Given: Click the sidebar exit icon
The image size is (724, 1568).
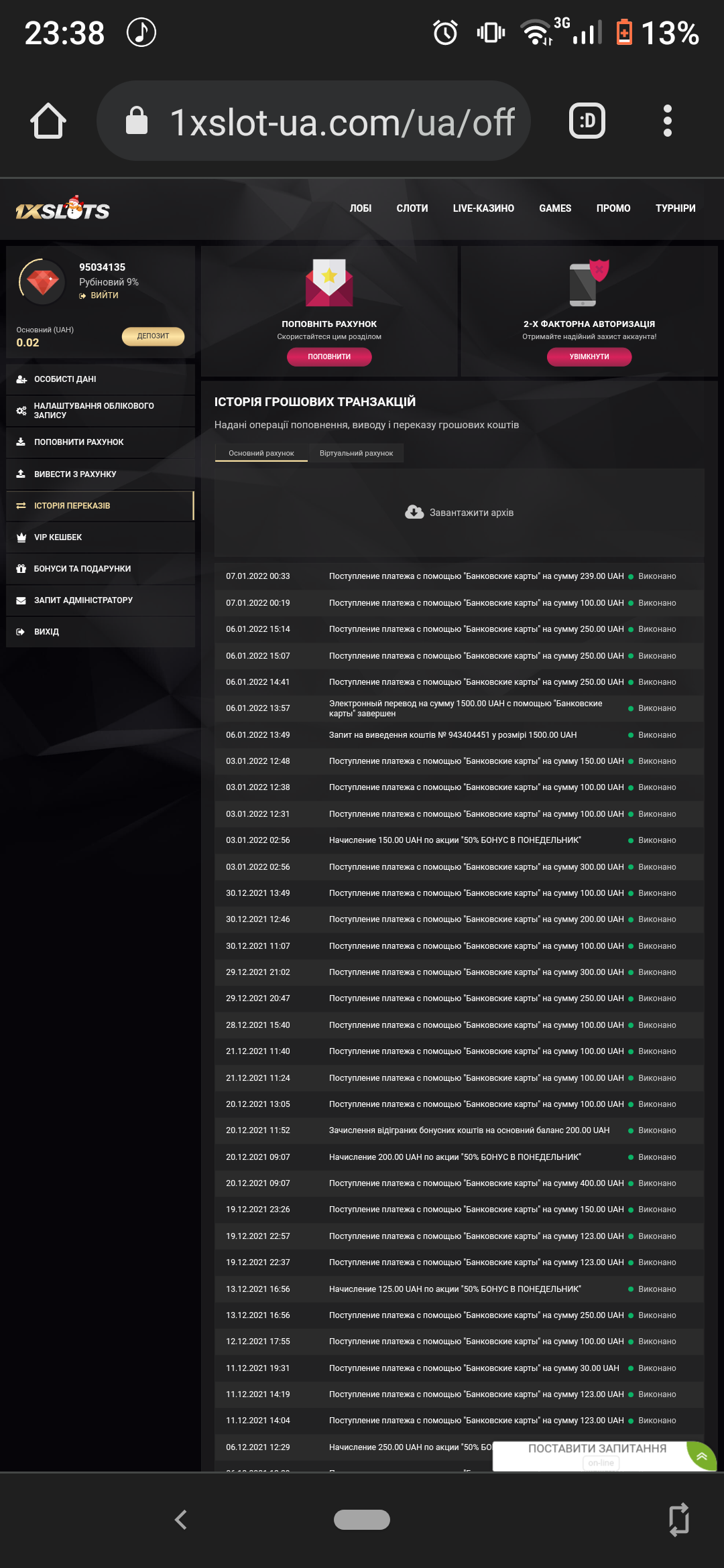Looking at the screenshot, I should pos(21,632).
